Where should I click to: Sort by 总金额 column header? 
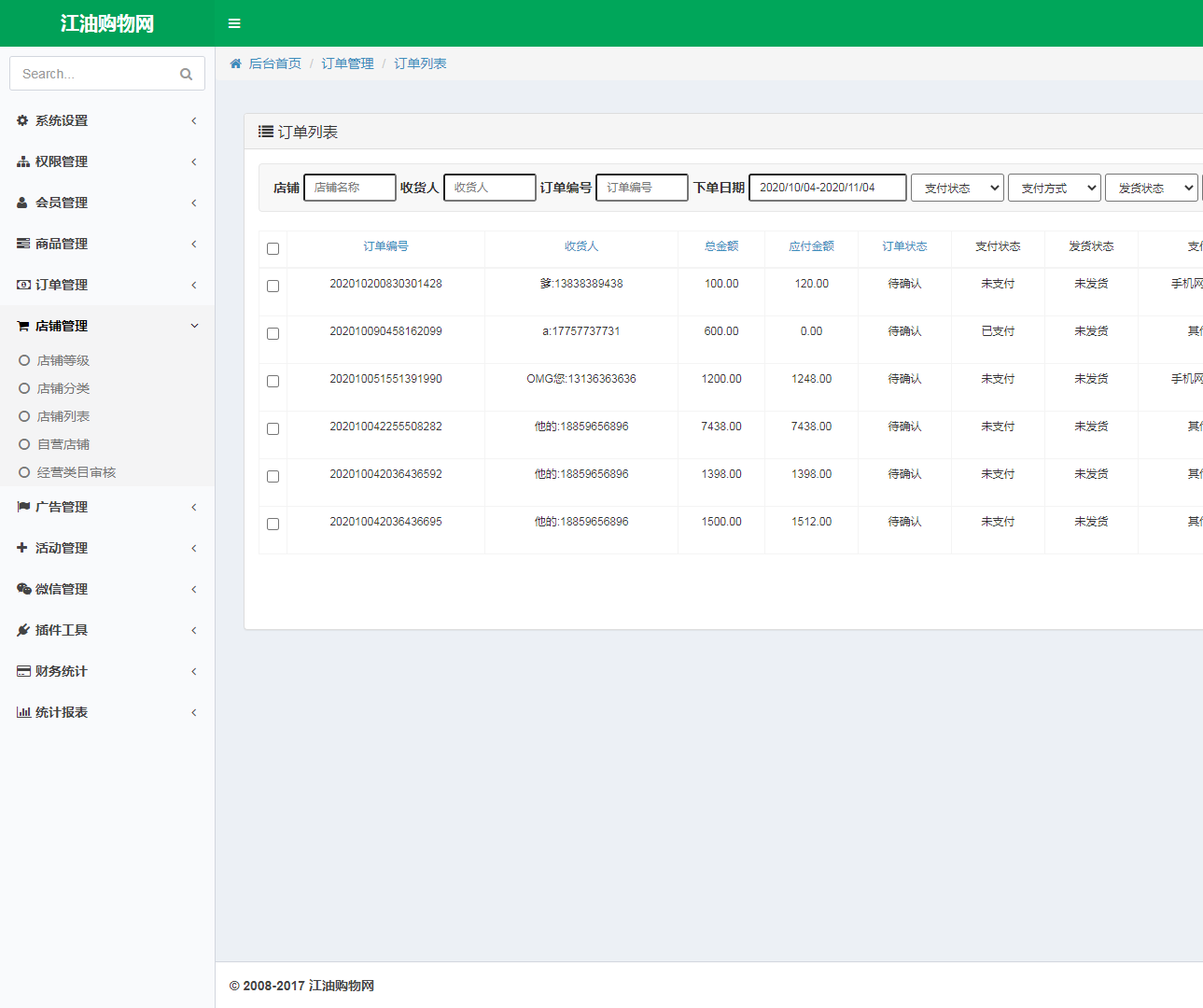(x=721, y=246)
